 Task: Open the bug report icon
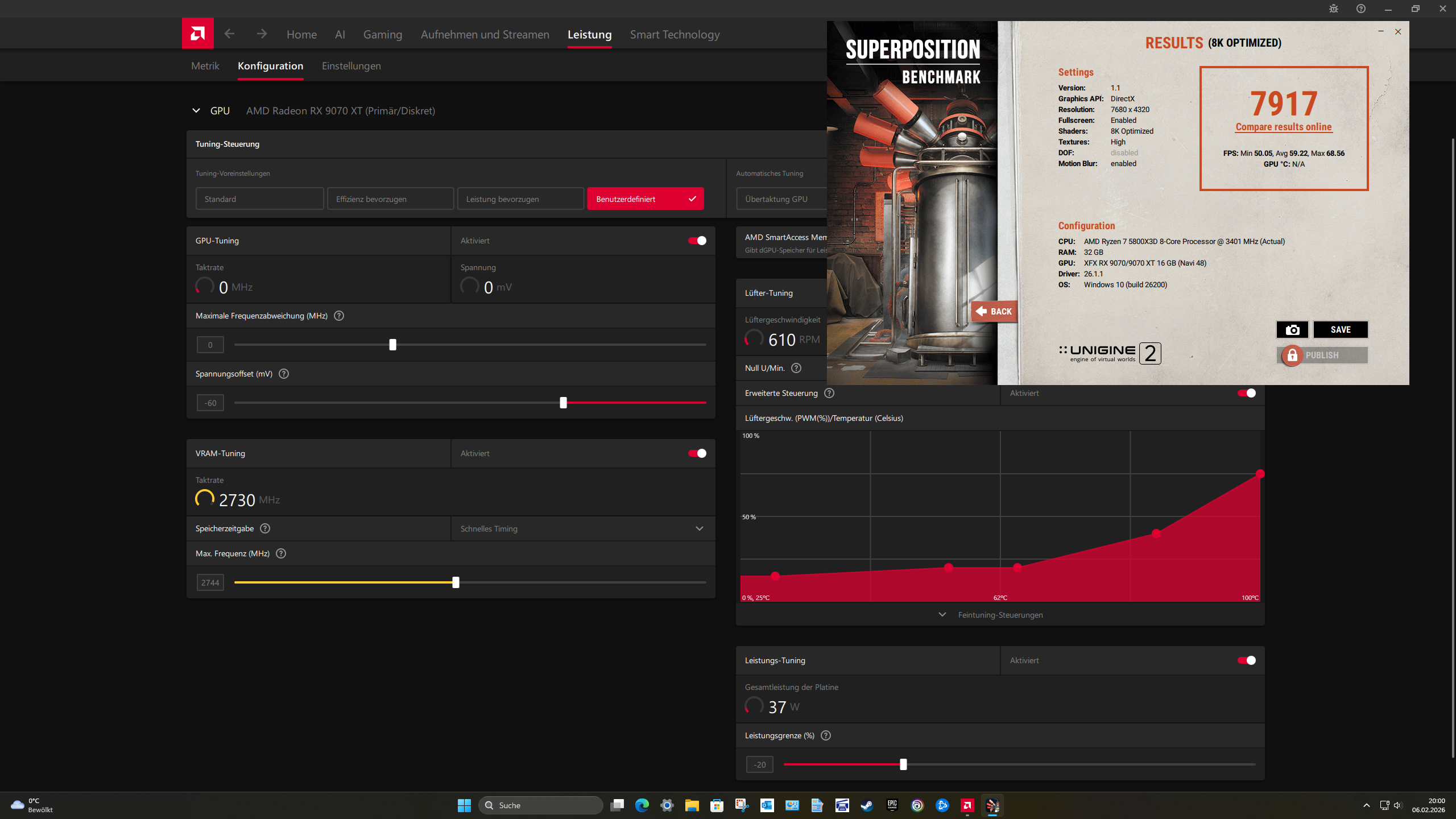1334,9
